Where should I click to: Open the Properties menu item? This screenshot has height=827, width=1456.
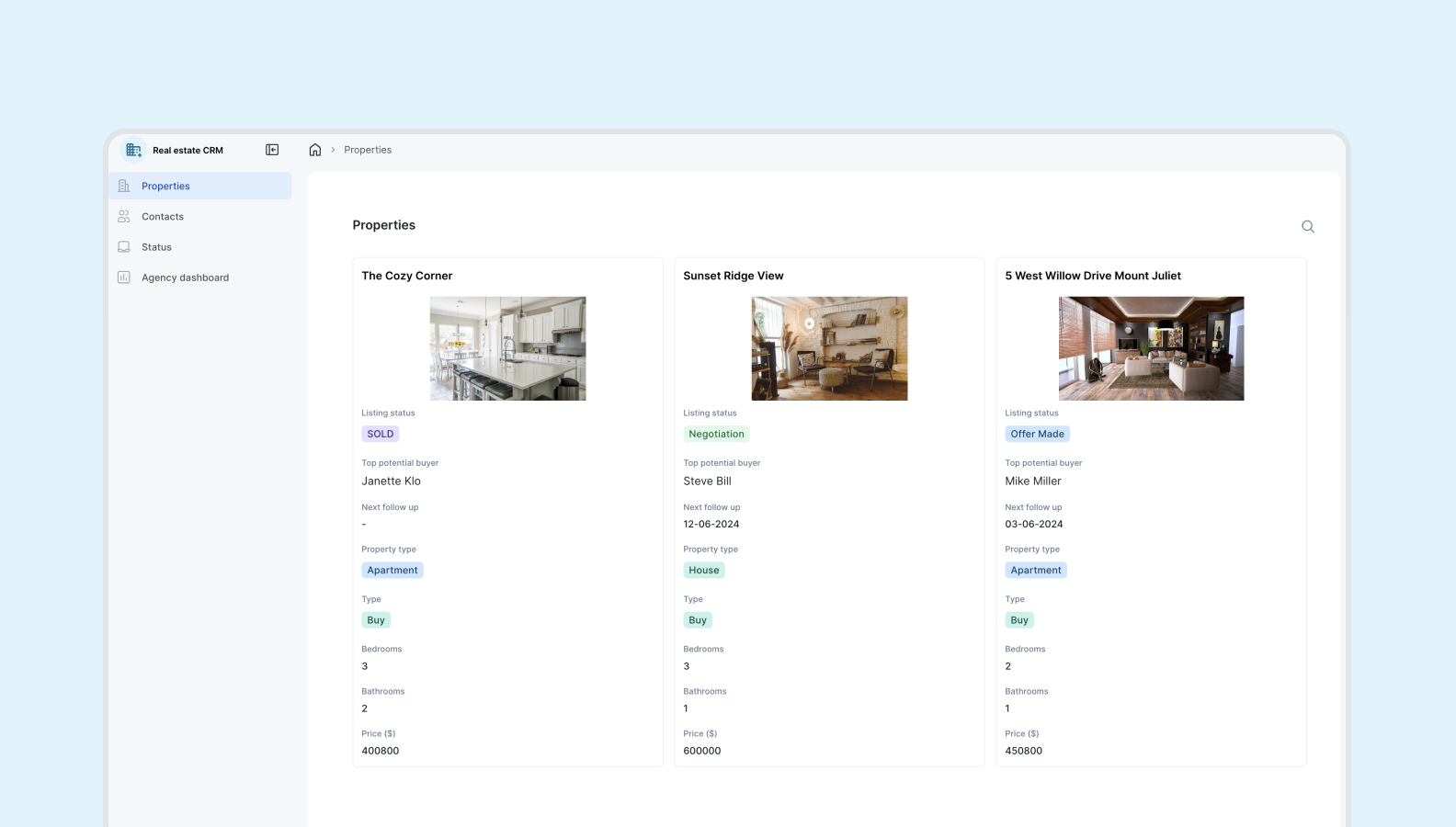click(200, 186)
